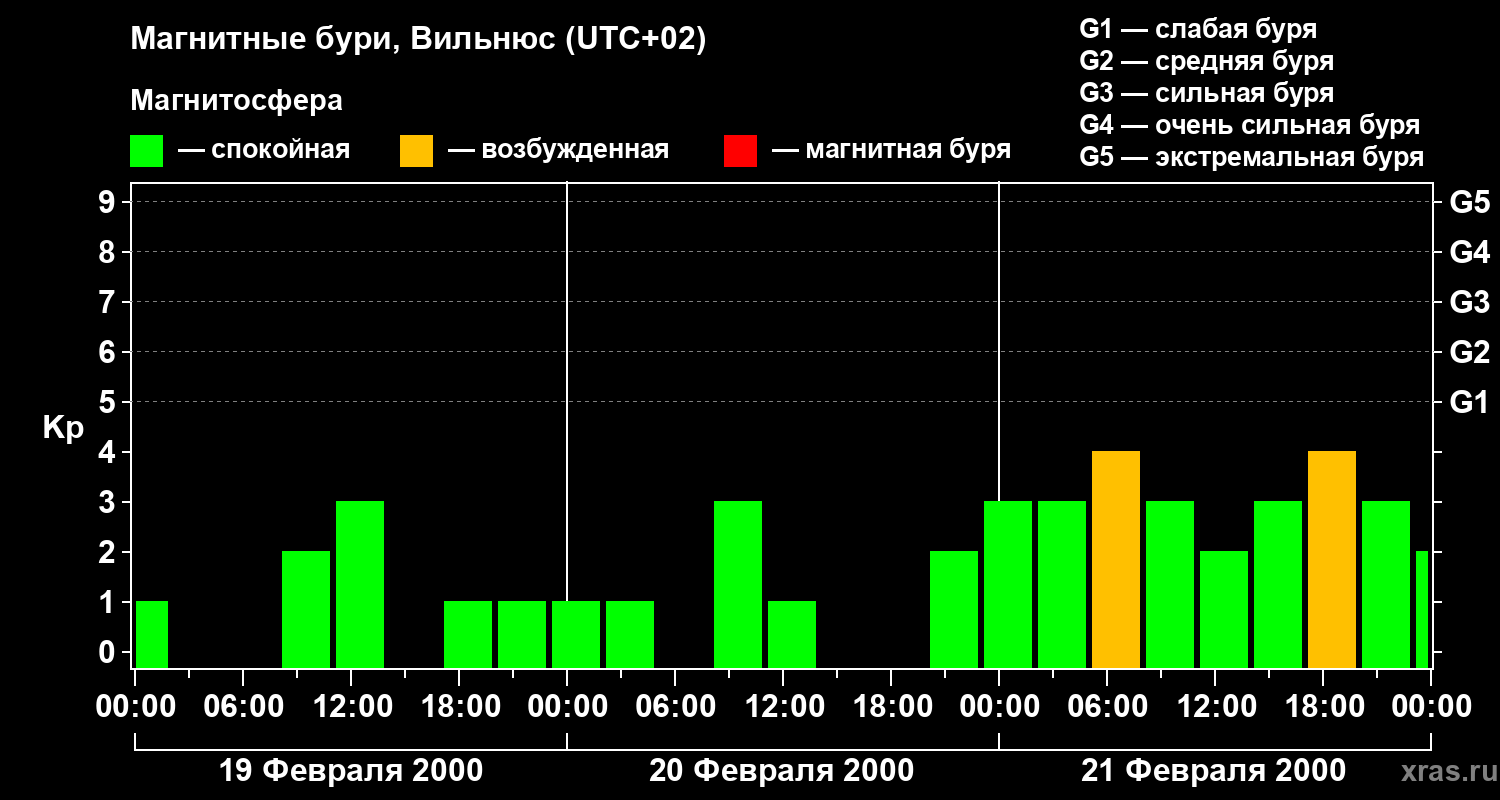Viewport: 1500px width, 800px height.
Task: Click the '06:00' time label under 20 February
Action: coord(675,707)
